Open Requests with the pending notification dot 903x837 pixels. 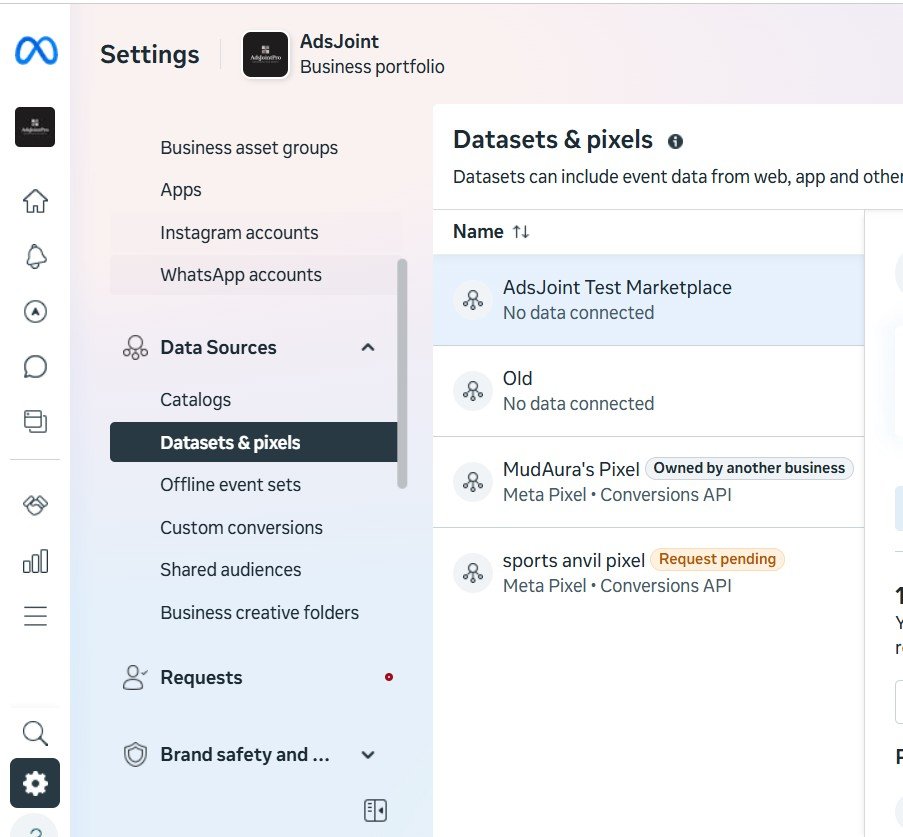[201, 677]
